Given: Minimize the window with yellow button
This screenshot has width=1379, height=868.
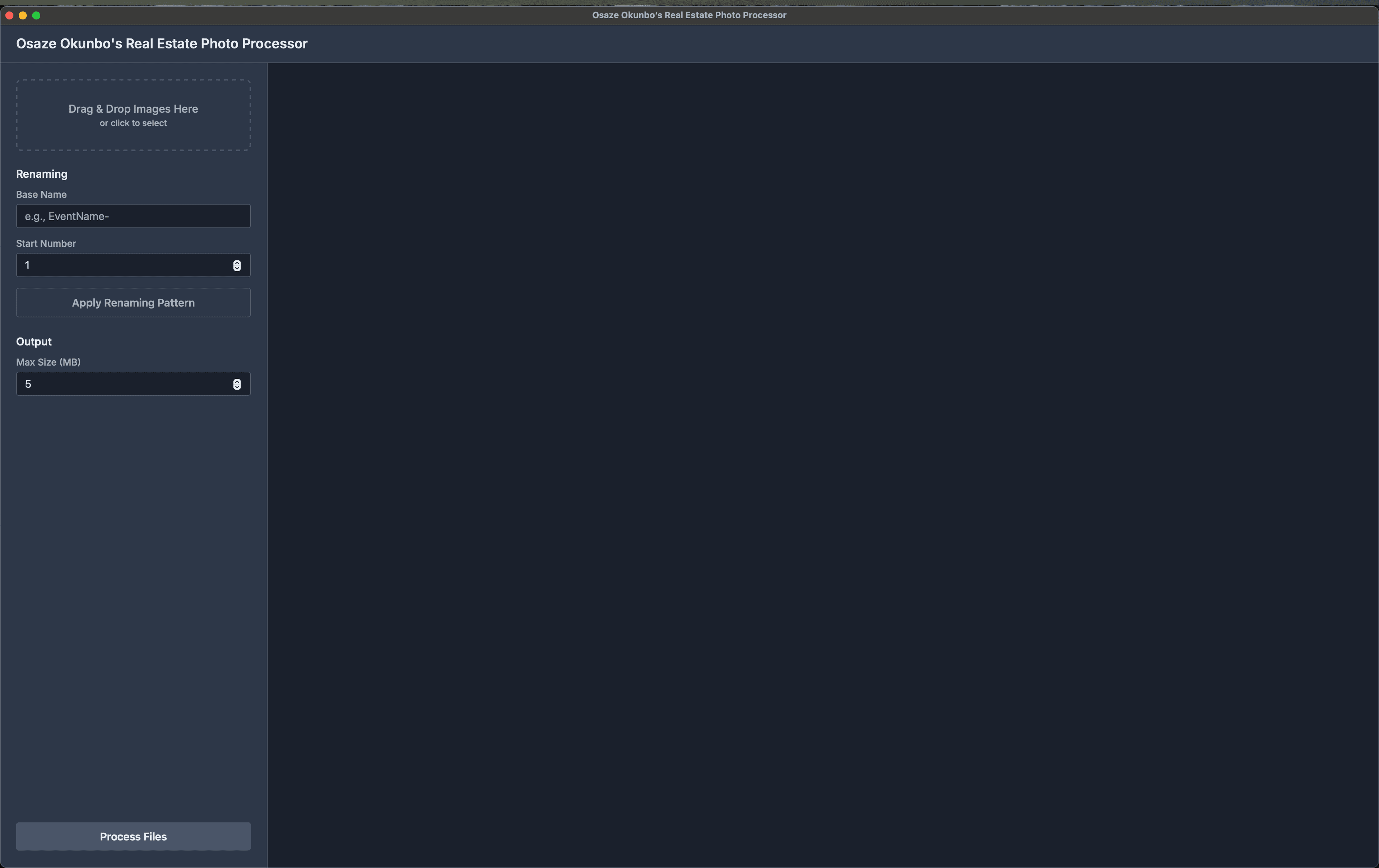Looking at the screenshot, I should tap(23, 15).
